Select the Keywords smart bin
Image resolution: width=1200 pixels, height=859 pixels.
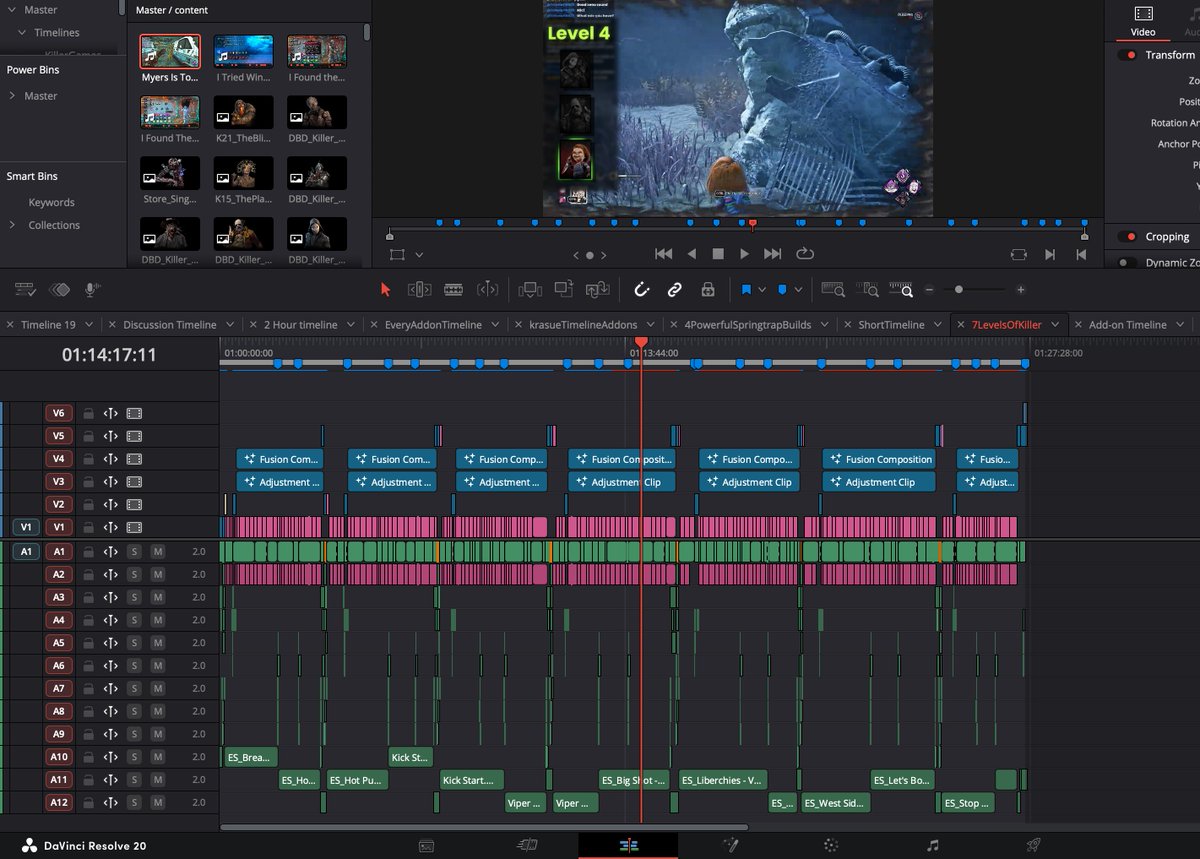tap(52, 202)
